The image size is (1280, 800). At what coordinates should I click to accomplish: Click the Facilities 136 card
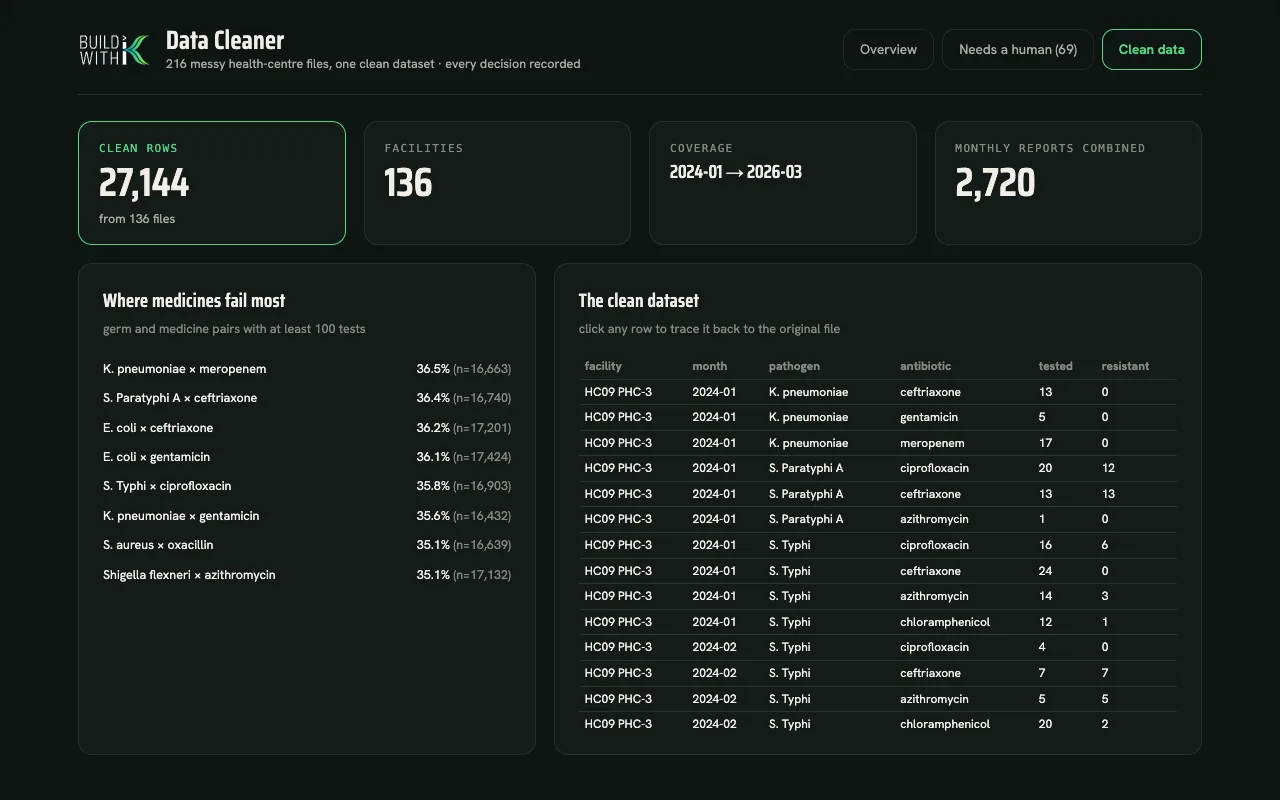coord(497,183)
